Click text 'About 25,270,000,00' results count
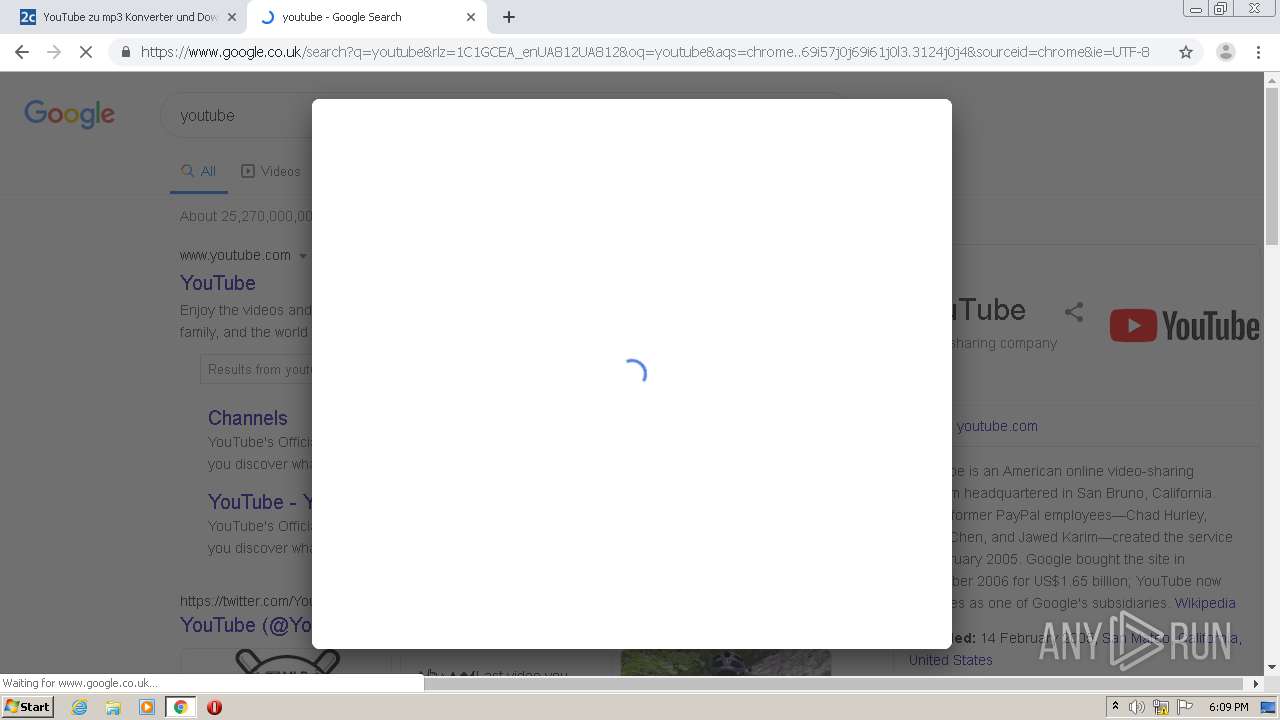 point(246,216)
